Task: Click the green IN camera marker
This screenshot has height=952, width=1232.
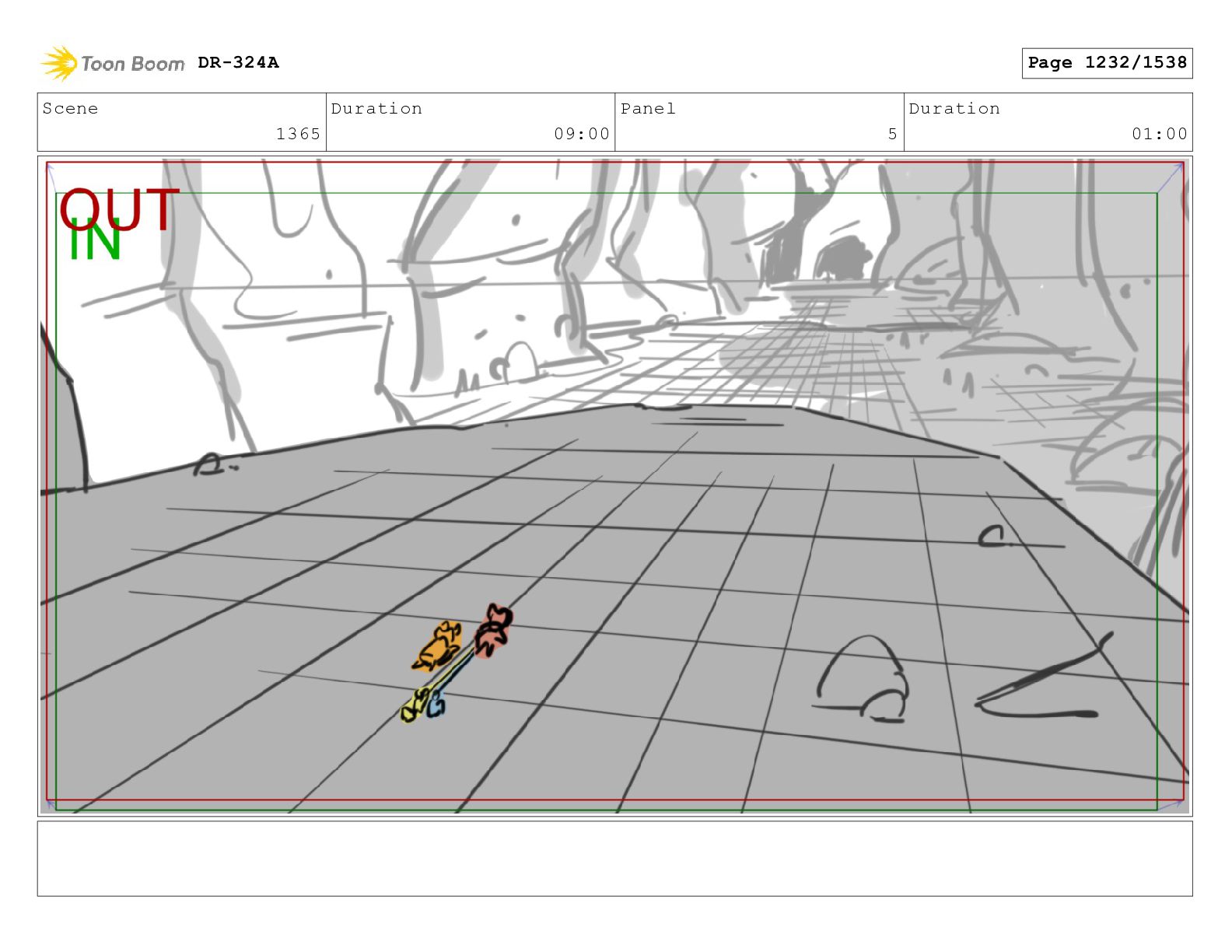Action: coord(94,240)
